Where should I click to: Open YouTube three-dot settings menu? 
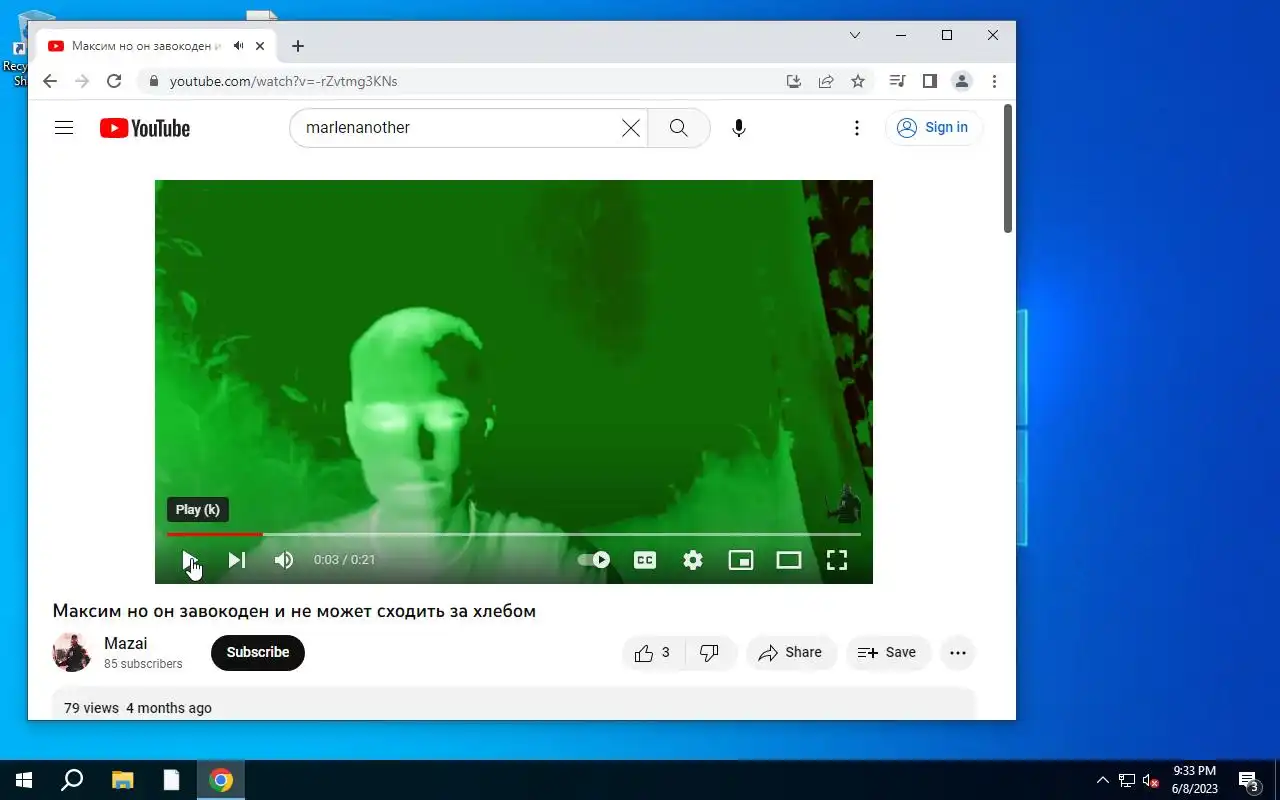pos(857,128)
